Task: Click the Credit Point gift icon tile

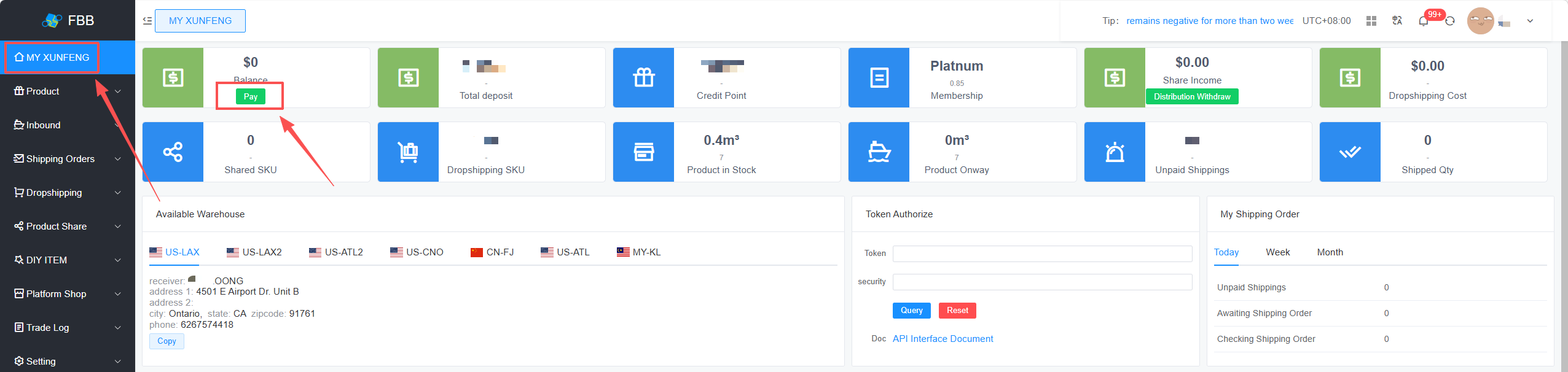Action: [644, 77]
